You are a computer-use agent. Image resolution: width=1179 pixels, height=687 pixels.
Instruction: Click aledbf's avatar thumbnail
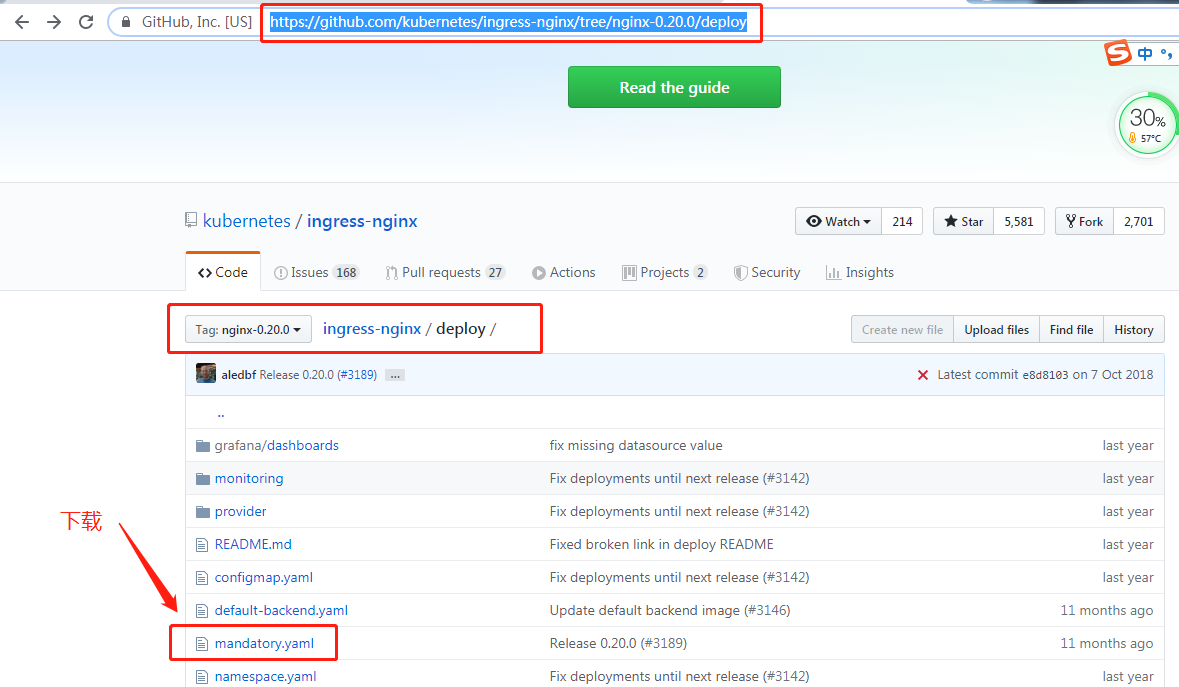pos(205,374)
